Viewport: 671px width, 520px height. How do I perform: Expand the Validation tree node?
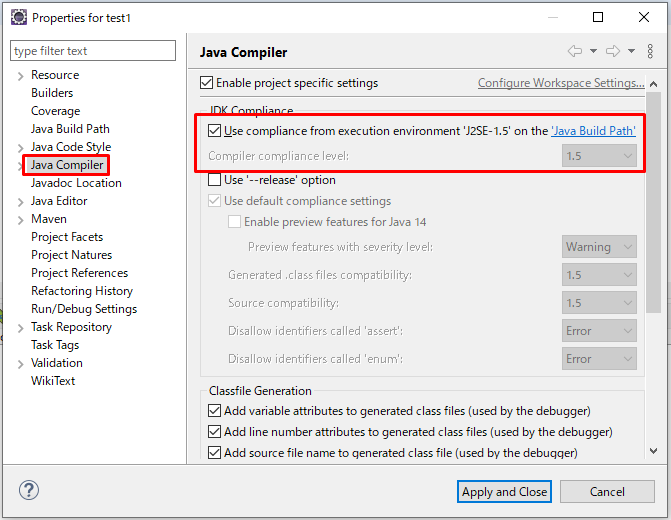tap(20, 364)
